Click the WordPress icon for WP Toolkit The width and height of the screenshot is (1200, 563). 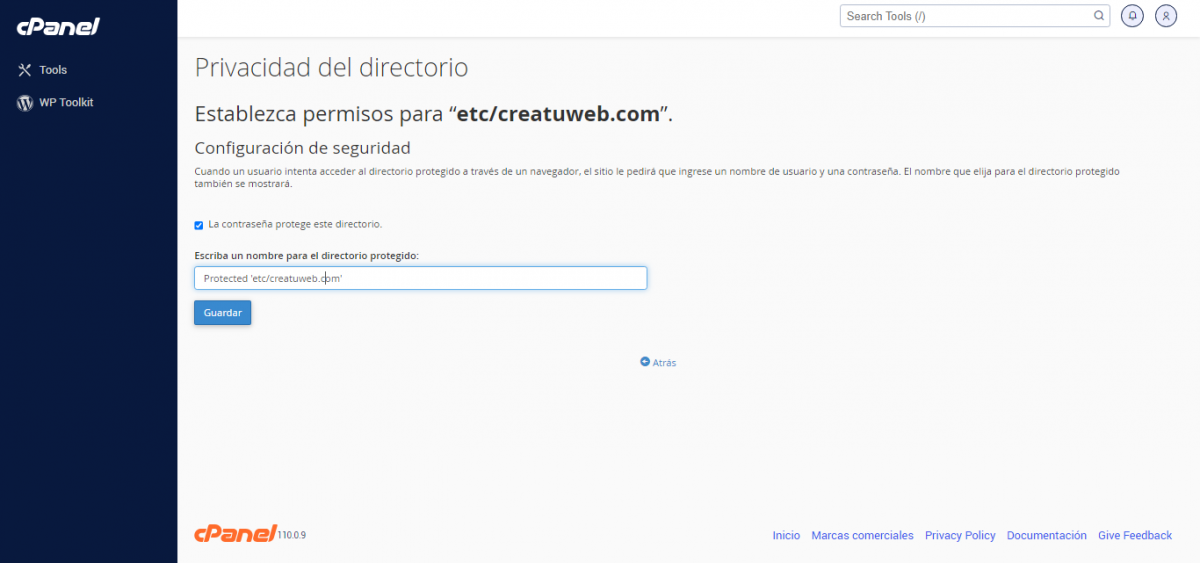pos(25,103)
